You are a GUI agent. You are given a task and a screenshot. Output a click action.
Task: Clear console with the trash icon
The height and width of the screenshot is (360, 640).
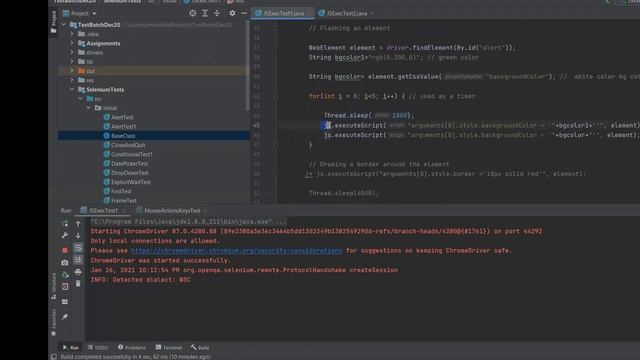[x=78, y=283]
